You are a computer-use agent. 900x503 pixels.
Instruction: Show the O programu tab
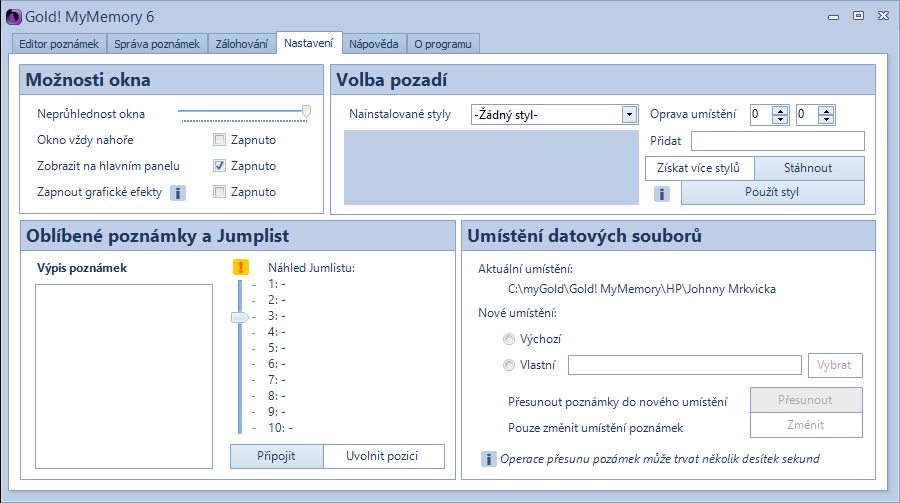[x=443, y=44]
